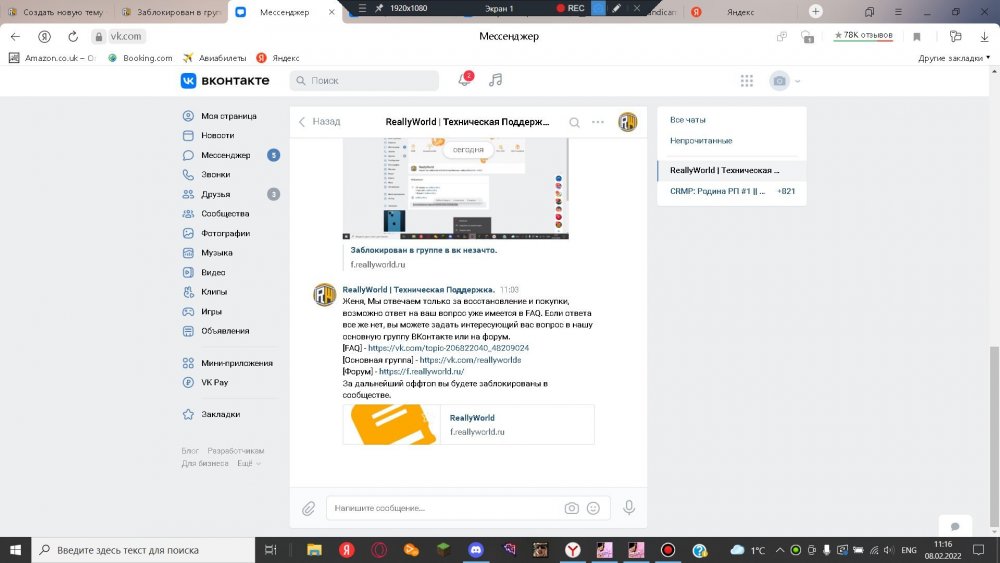Open browser downloads
The height and width of the screenshot is (563, 1000).
point(984,37)
